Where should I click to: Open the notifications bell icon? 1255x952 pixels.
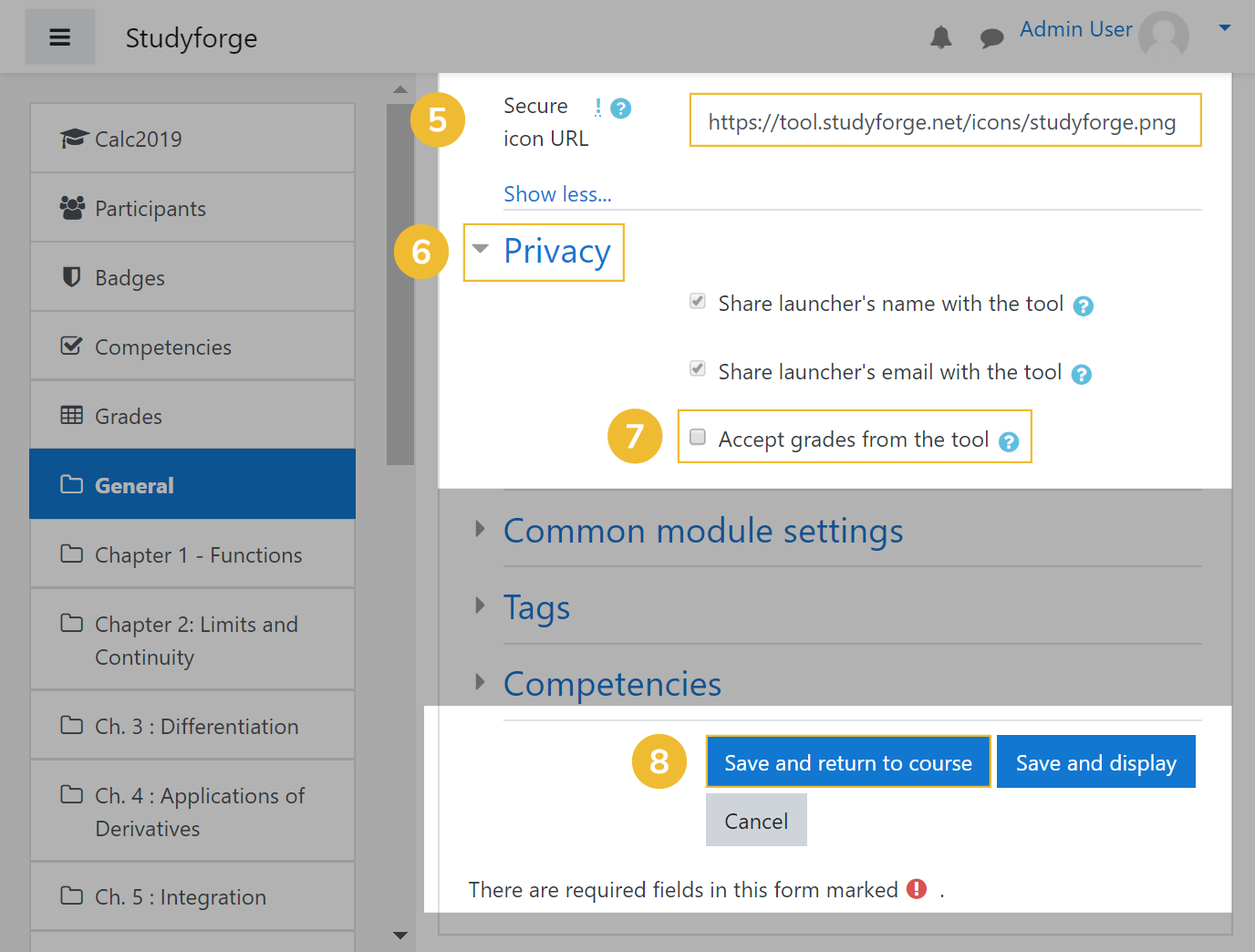click(941, 37)
